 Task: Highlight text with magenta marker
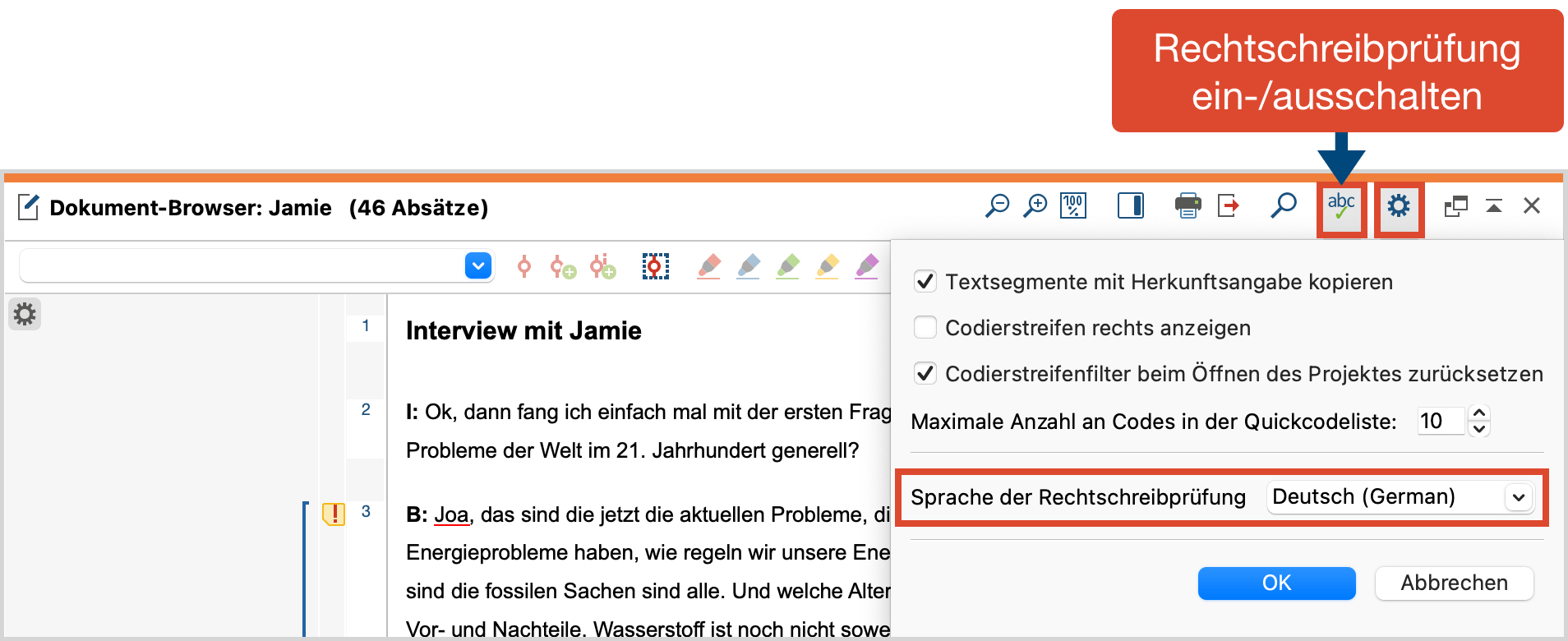866,266
